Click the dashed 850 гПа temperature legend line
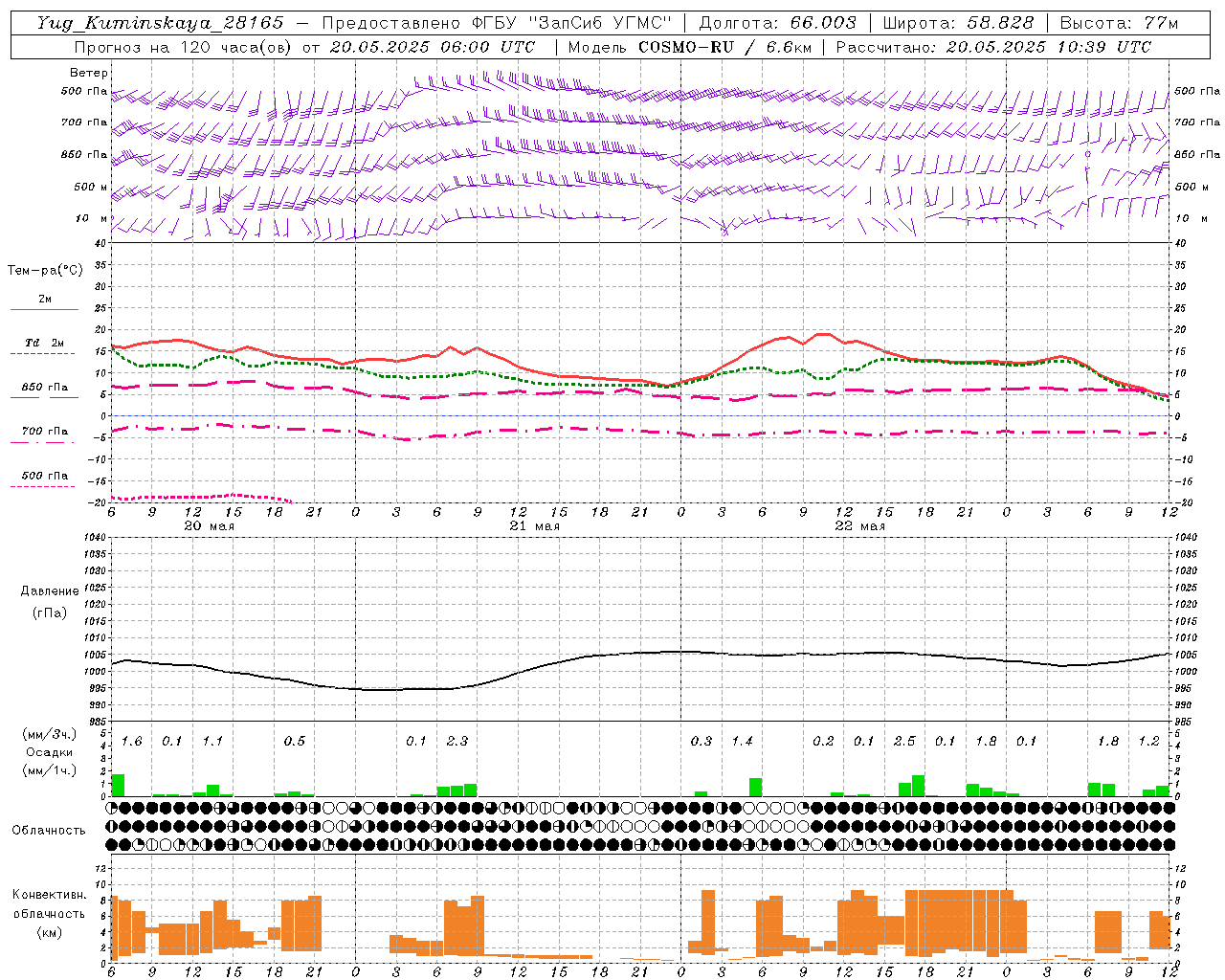The image size is (1225, 980). point(44,397)
